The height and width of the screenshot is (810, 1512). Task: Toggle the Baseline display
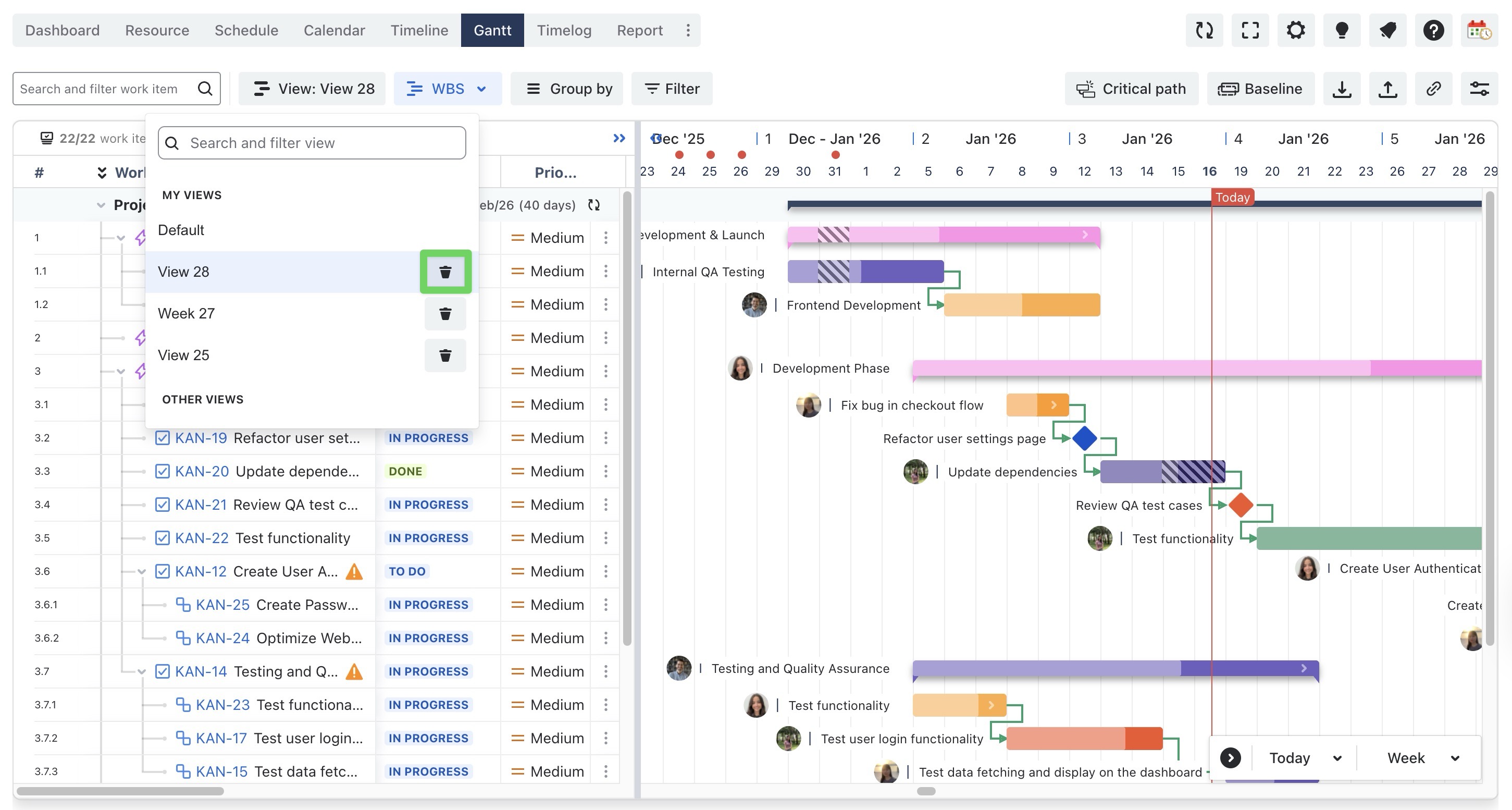[1260, 89]
